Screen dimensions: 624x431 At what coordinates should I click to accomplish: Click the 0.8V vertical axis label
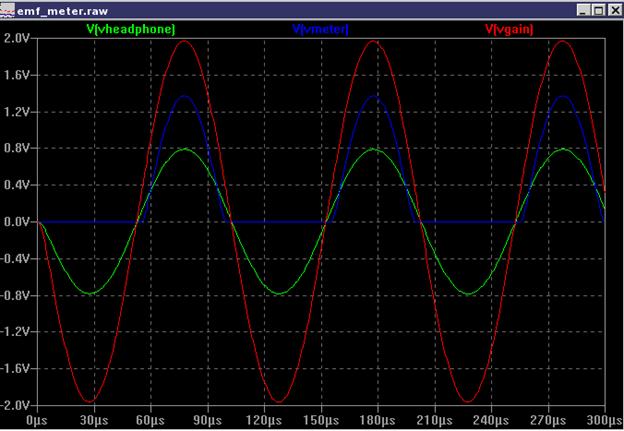click(17, 148)
